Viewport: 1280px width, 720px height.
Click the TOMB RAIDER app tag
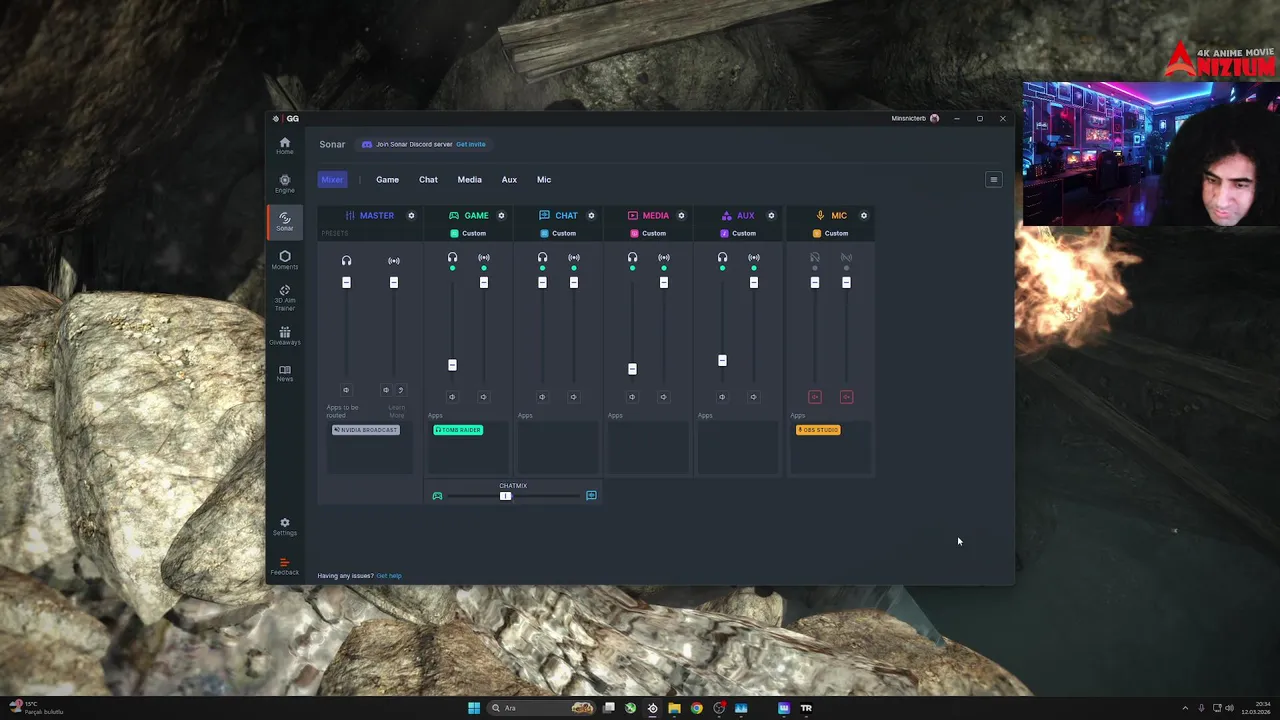click(458, 430)
